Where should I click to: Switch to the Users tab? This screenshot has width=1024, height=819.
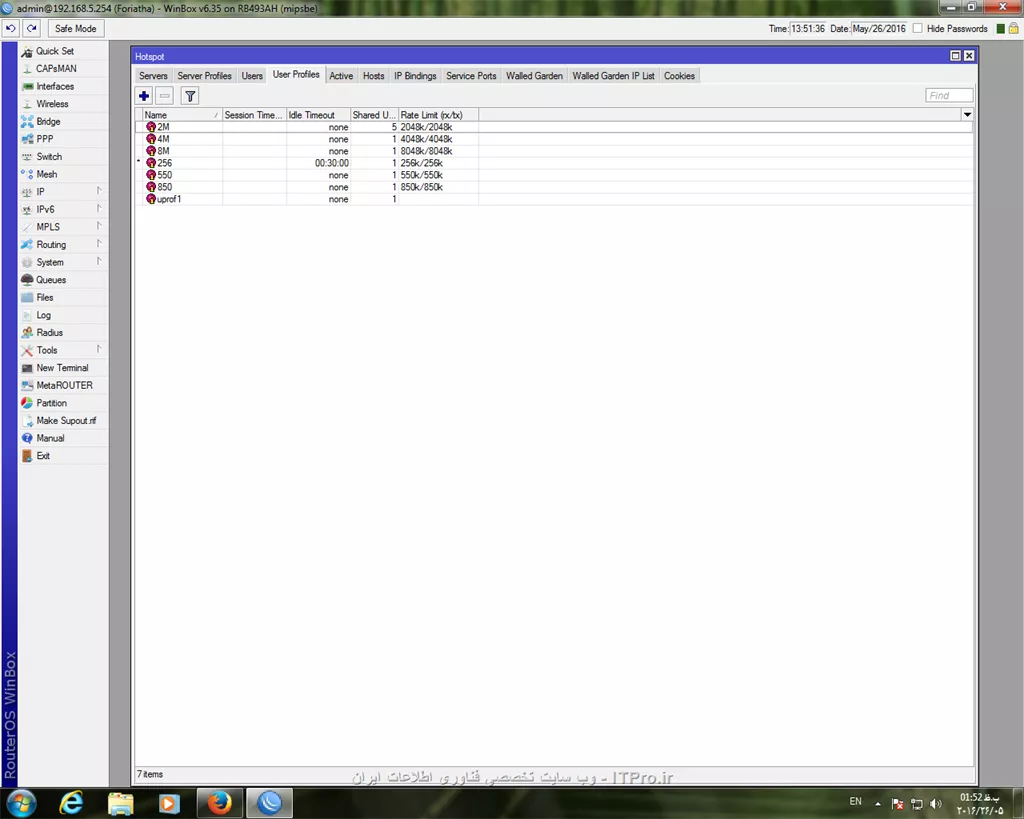click(x=252, y=76)
